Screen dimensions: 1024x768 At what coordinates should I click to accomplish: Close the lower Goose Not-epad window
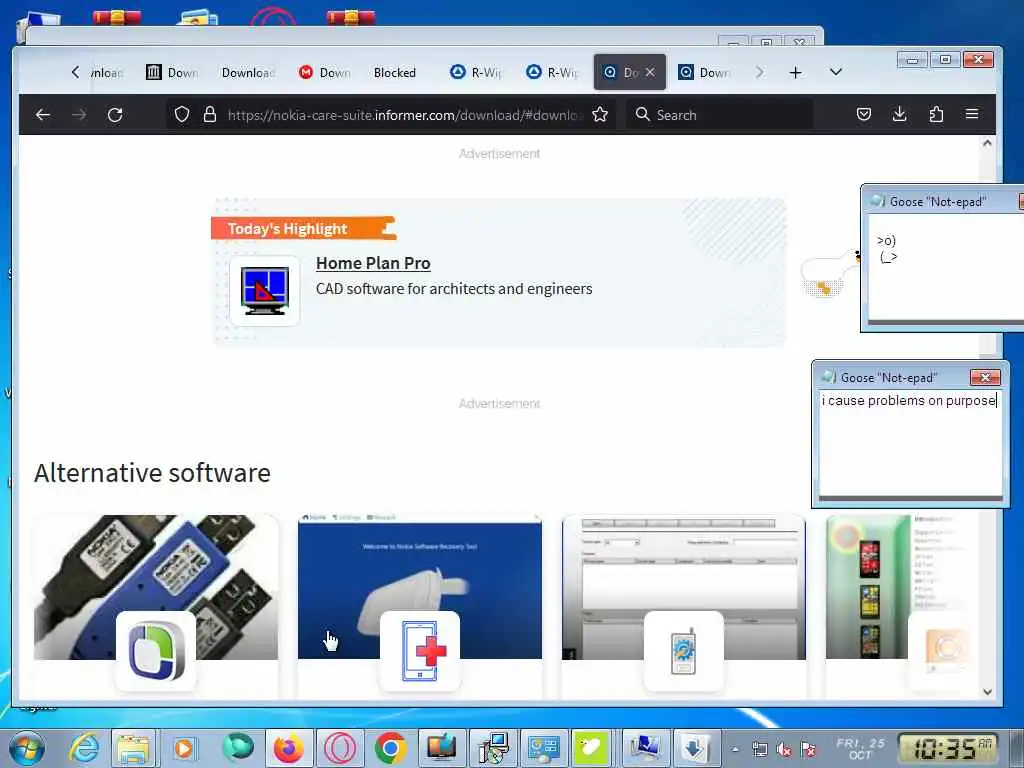tap(985, 377)
